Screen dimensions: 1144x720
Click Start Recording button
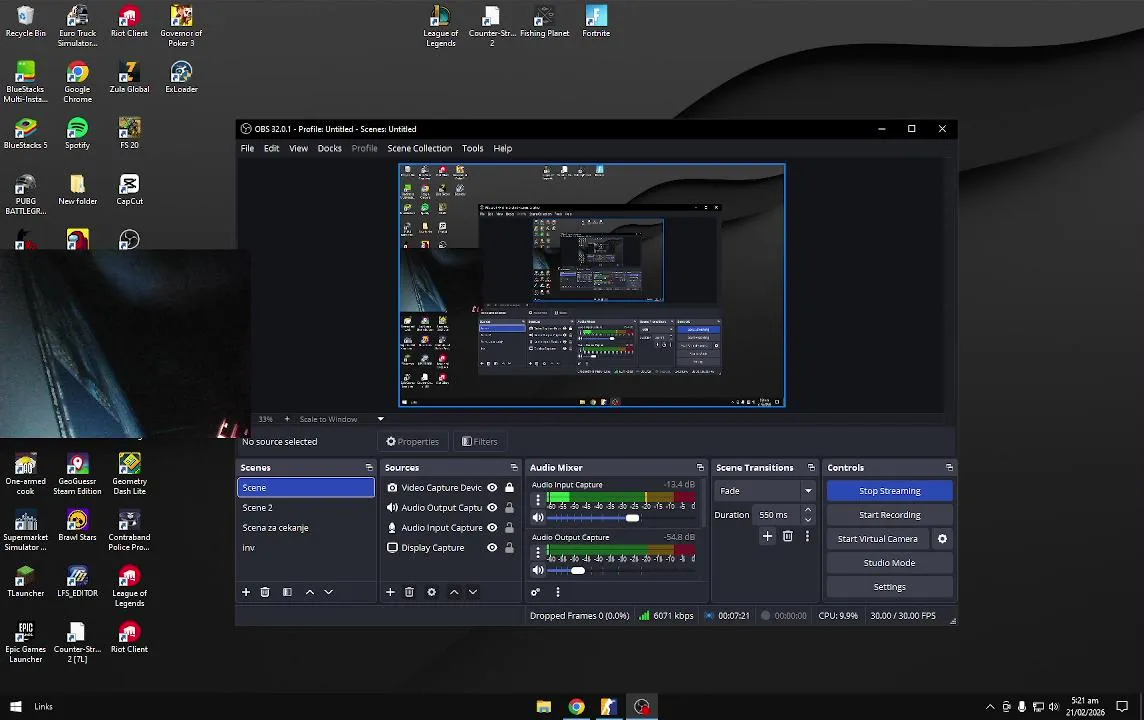889,515
